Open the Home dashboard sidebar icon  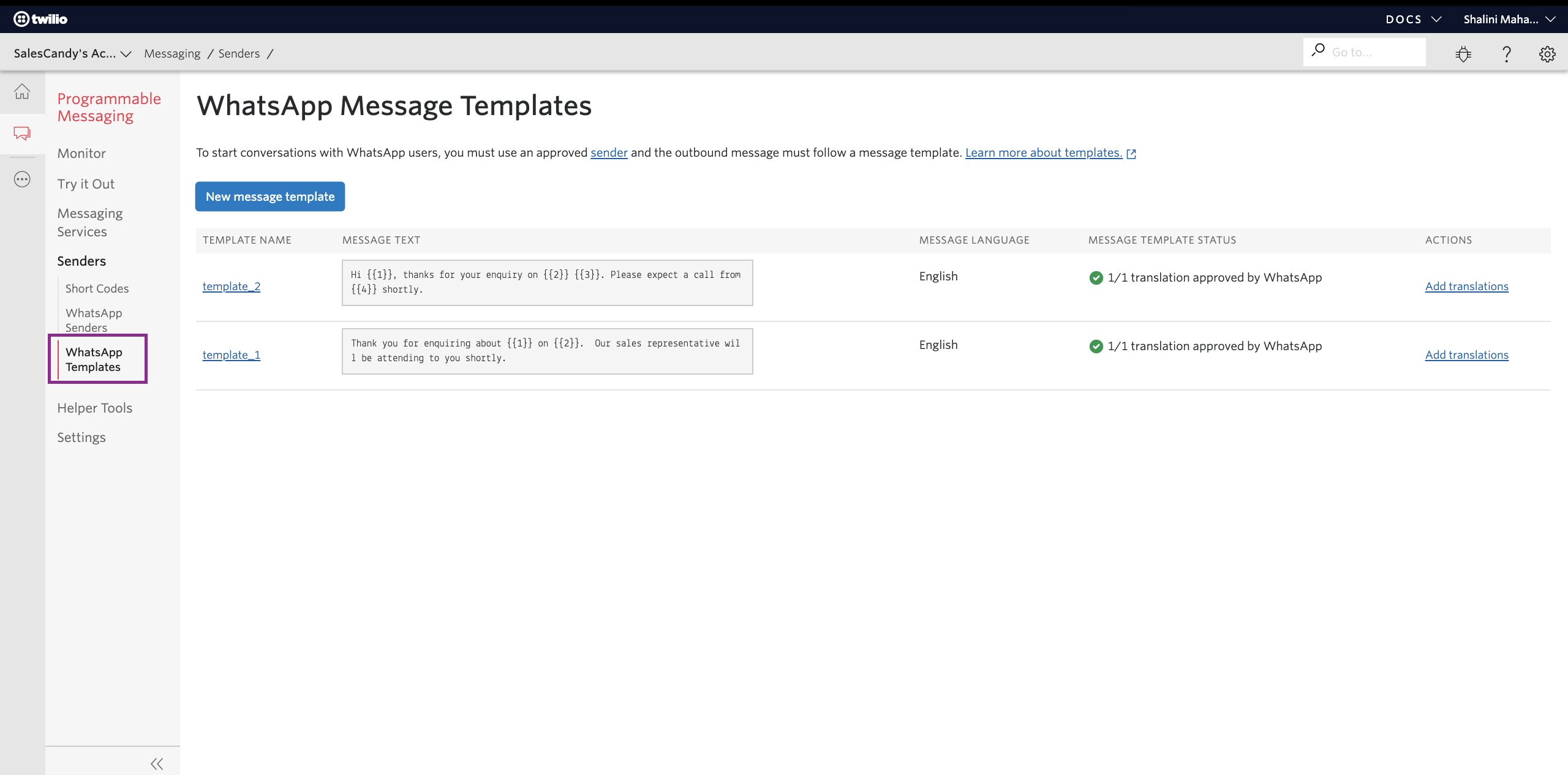(x=22, y=92)
